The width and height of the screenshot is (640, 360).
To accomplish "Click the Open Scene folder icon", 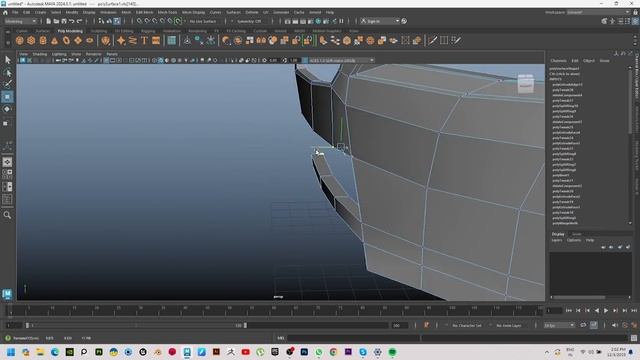I will (x=56, y=21).
